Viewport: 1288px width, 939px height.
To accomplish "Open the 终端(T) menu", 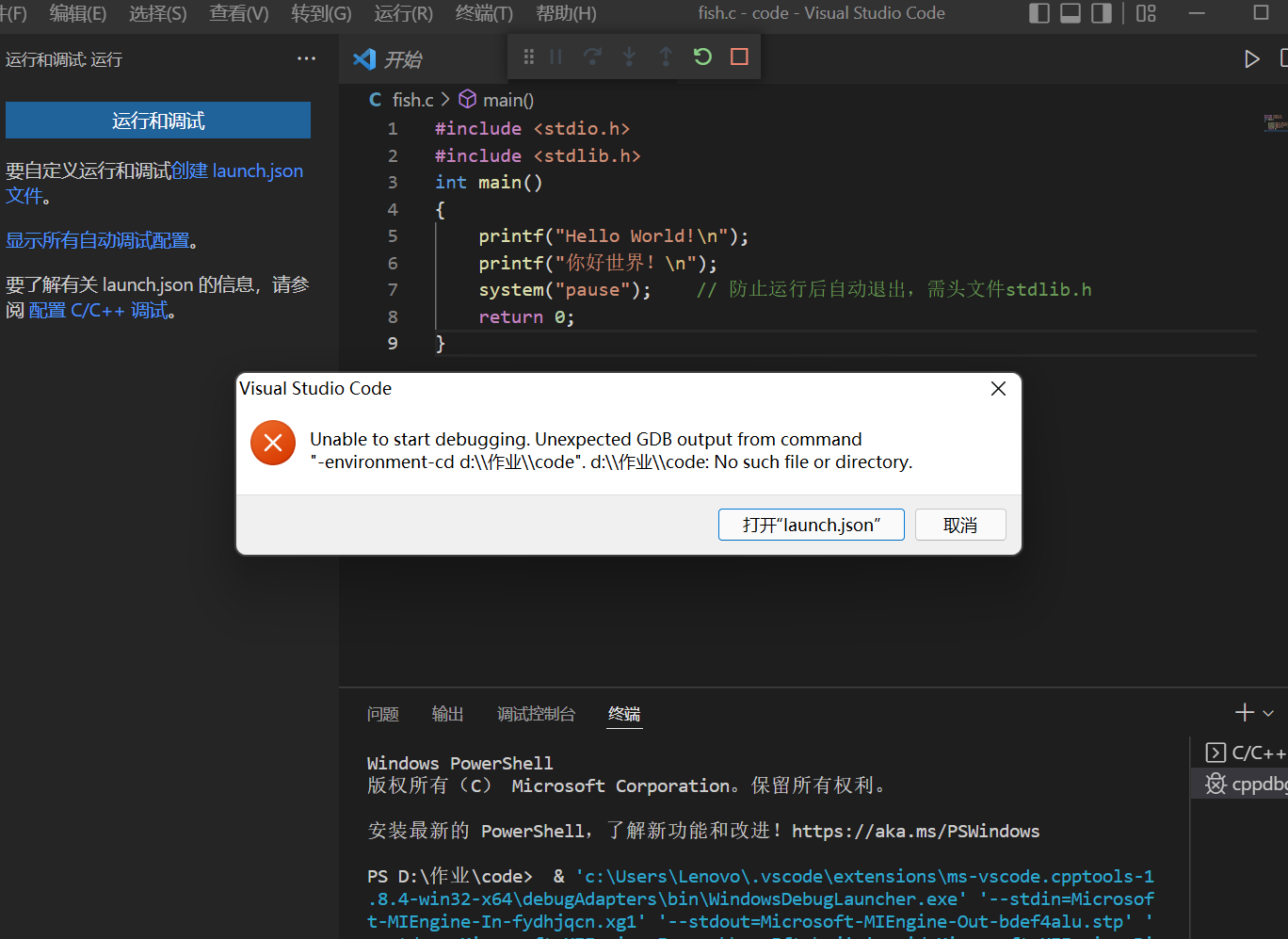I will pos(484,13).
